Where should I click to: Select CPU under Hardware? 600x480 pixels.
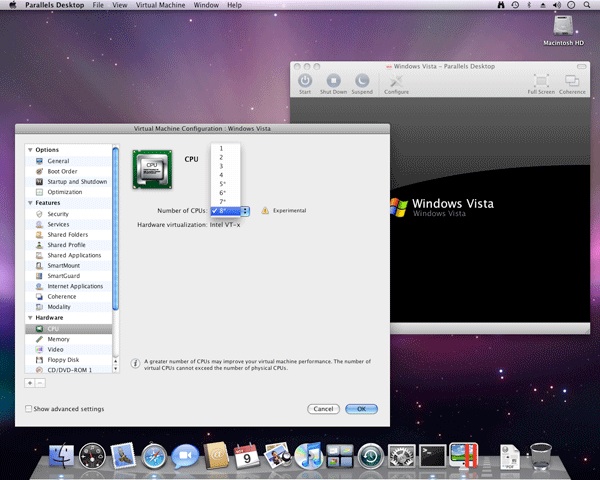[x=68, y=329]
